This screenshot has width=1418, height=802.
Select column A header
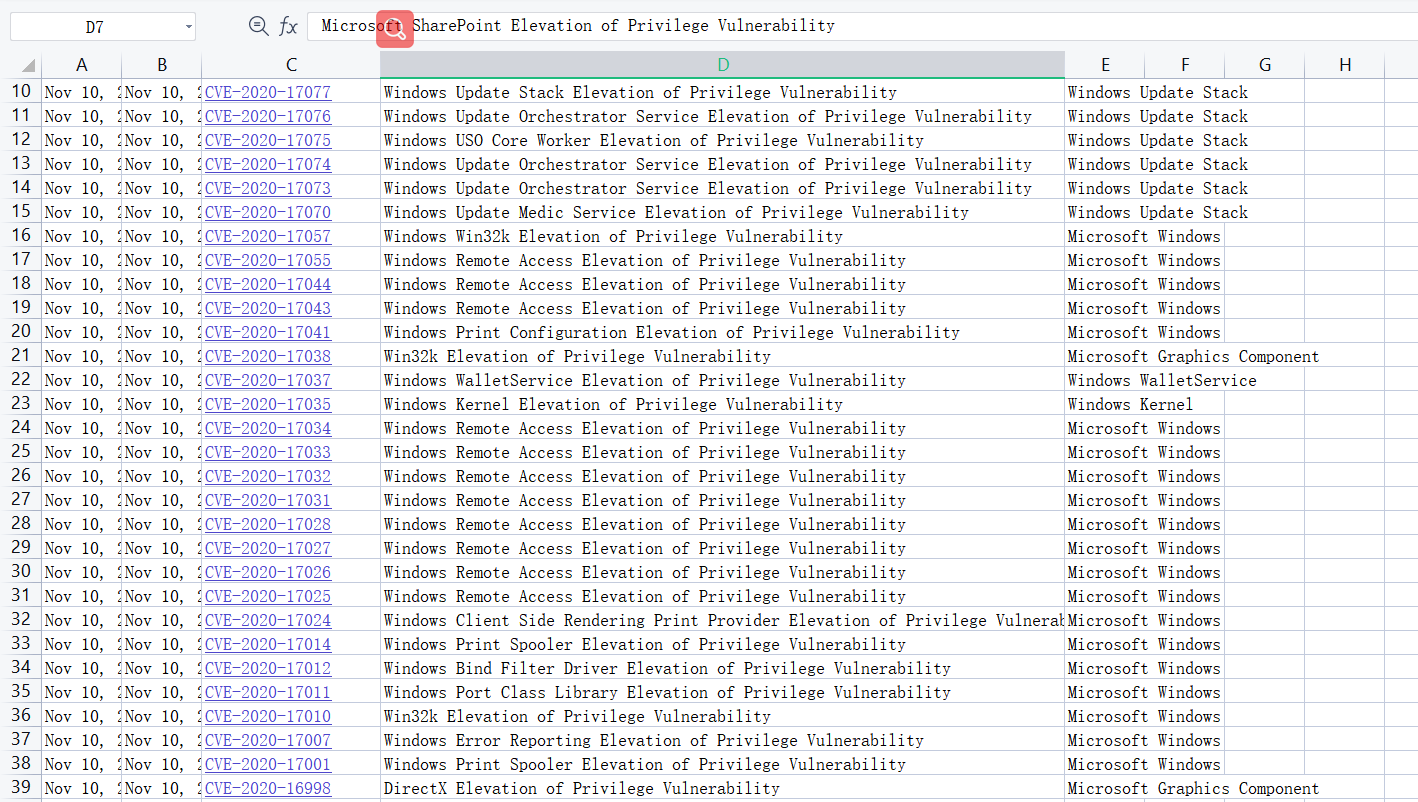coord(82,65)
